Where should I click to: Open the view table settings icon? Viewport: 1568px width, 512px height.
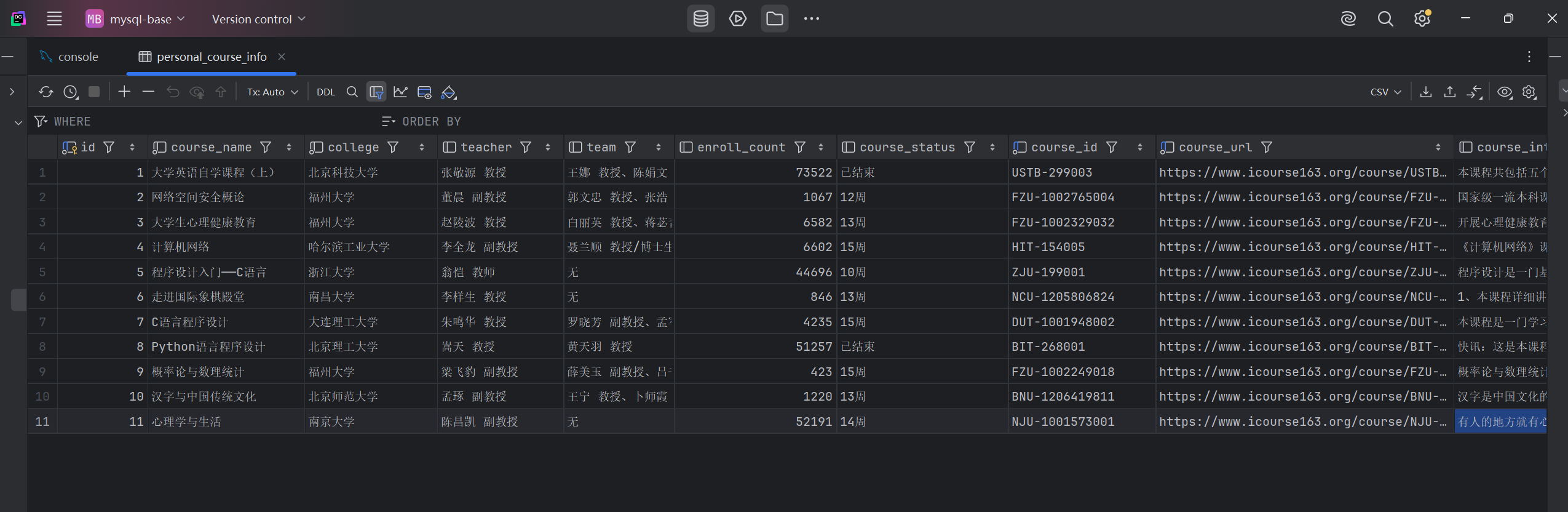click(x=424, y=92)
